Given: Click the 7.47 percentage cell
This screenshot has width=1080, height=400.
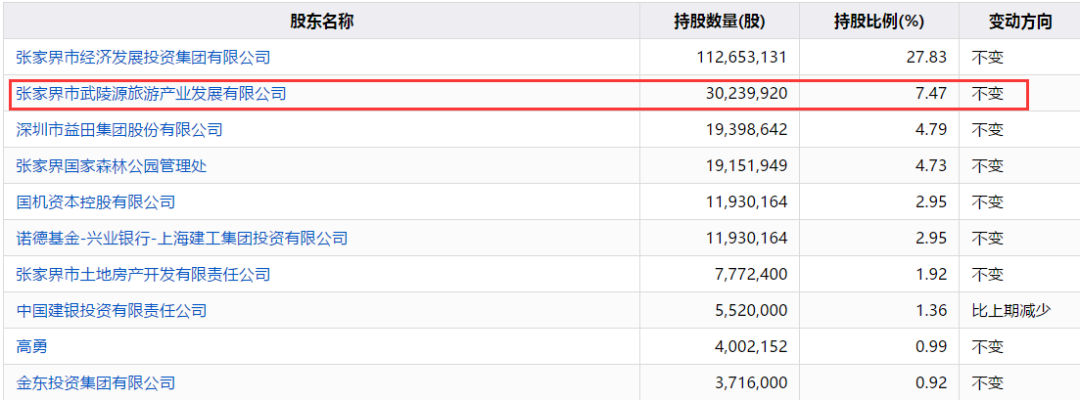Looking at the screenshot, I should [930, 94].
